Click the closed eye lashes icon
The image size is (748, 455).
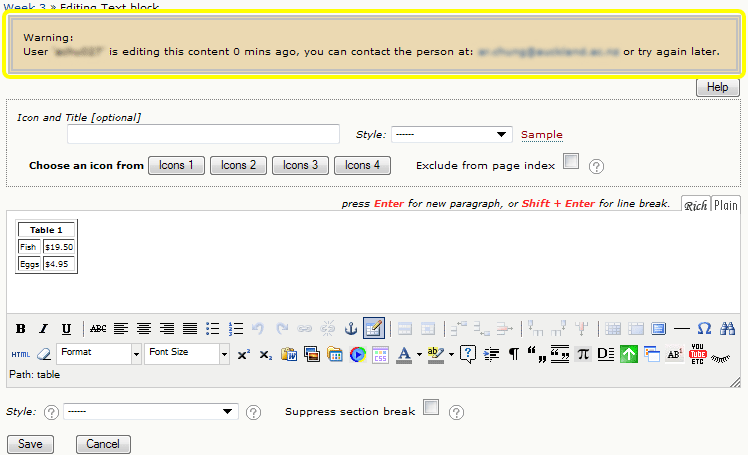(720, 358)
